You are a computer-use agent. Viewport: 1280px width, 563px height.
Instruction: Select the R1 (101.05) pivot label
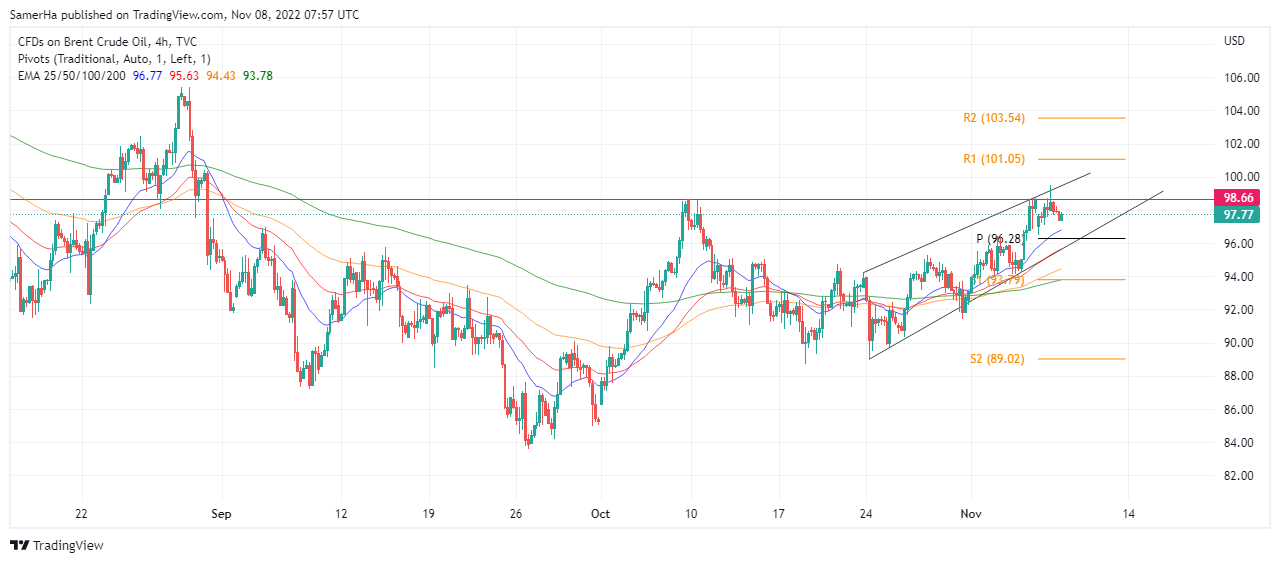click(994, 159)
